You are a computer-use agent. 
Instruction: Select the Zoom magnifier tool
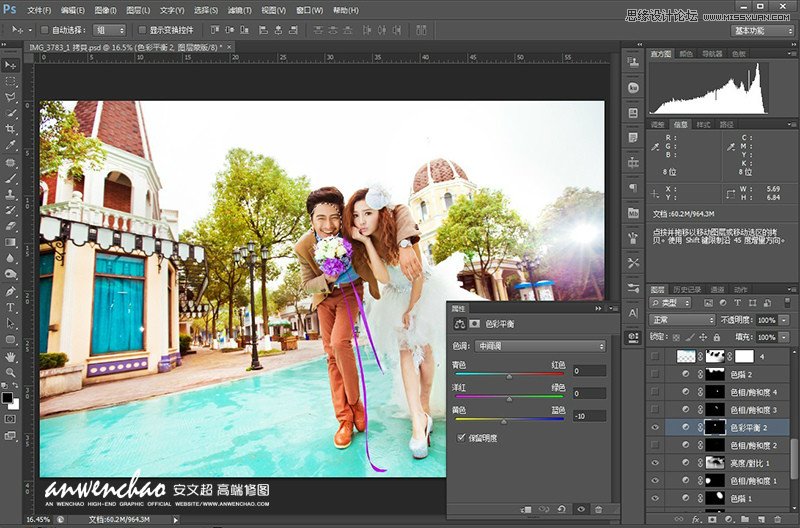[11, 372]
